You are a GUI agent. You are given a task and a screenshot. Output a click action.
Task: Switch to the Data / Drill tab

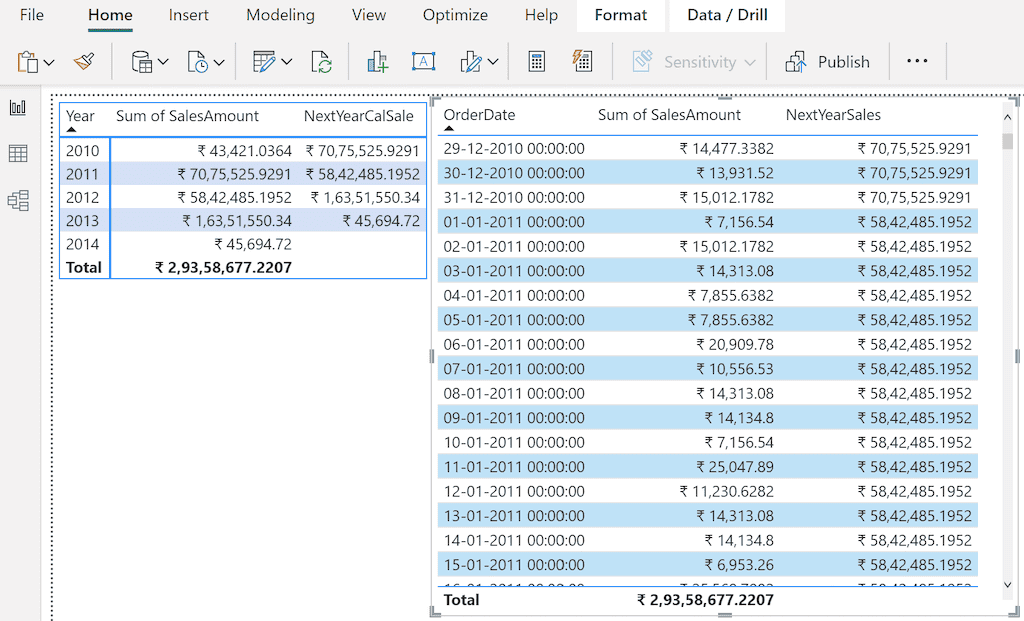click(x=727, y=15)
